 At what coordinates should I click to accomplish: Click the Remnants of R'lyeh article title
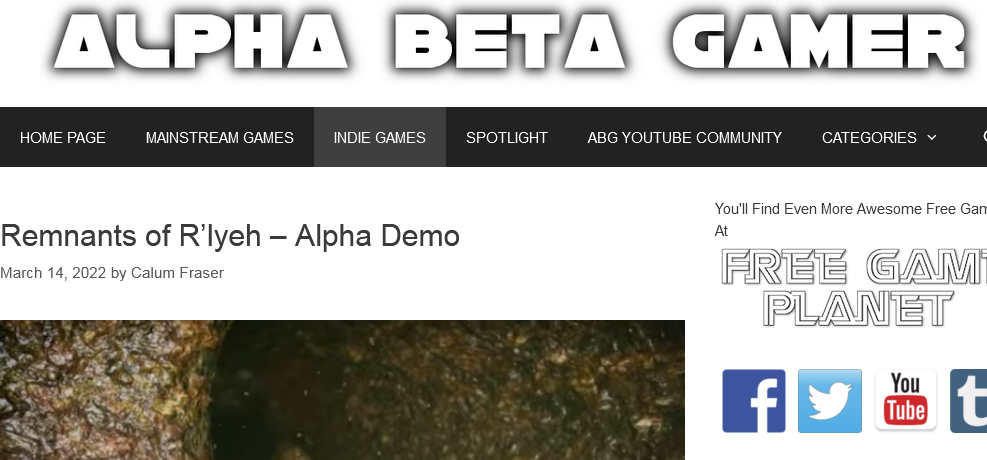230,236
